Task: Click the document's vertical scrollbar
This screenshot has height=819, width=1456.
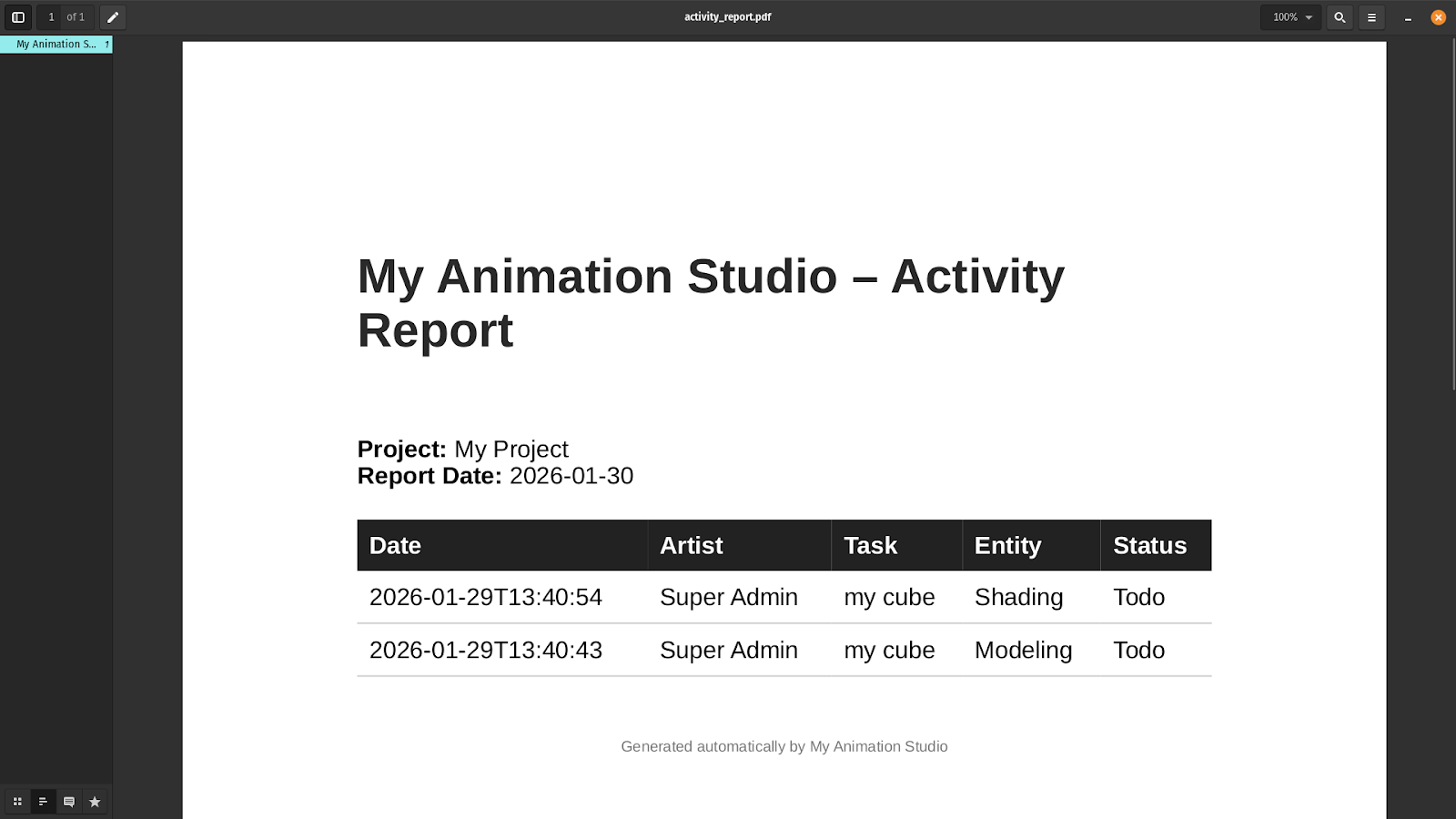Action: pyautogui.click(x=1452, y=218)
